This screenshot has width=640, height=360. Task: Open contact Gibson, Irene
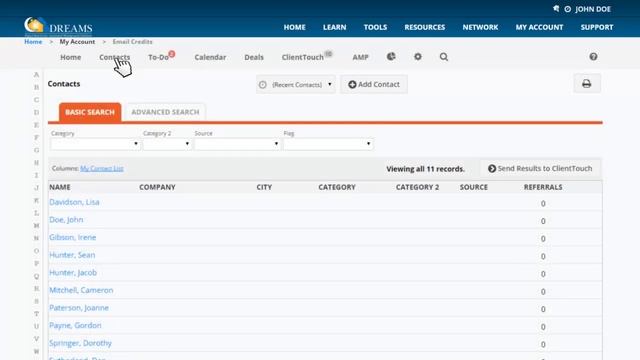pyautogui.click(x=73, y=237)
